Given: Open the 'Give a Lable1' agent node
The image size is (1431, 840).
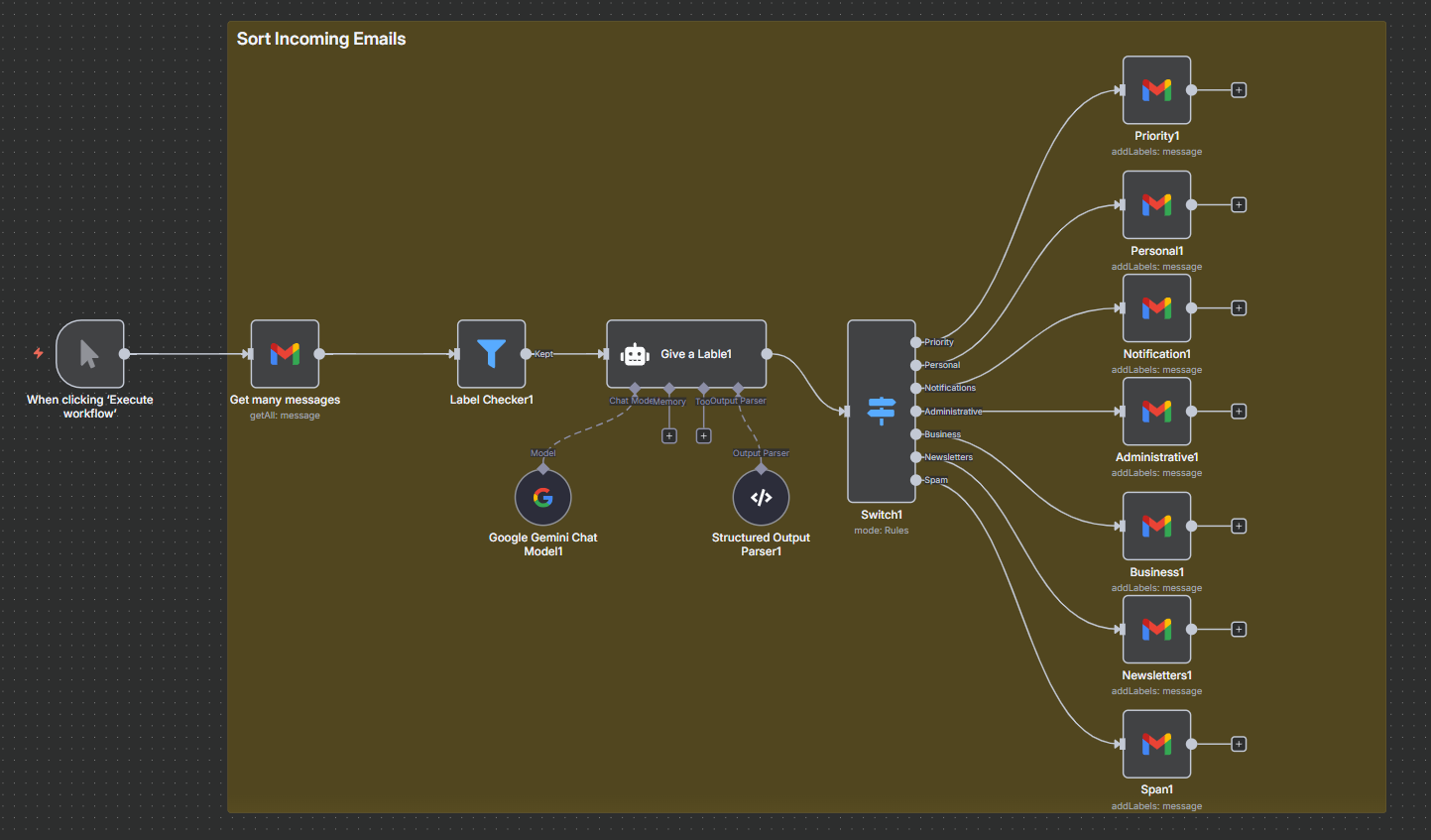Looking at the screenshot, I should pos(686,354).
